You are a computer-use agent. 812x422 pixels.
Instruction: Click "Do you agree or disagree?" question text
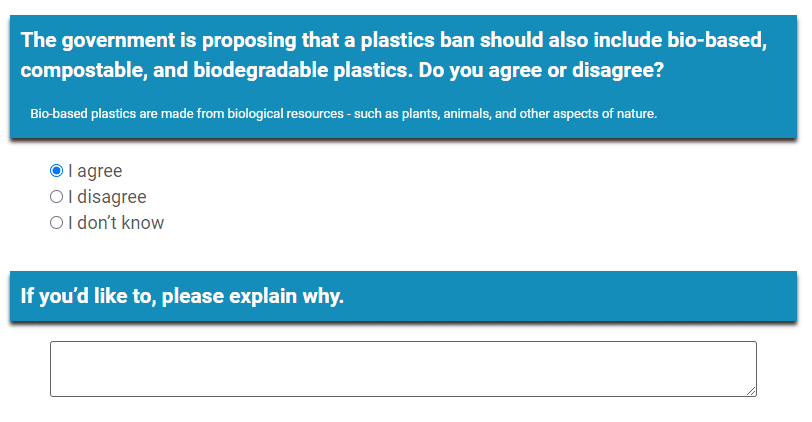[x=543, y=71]
